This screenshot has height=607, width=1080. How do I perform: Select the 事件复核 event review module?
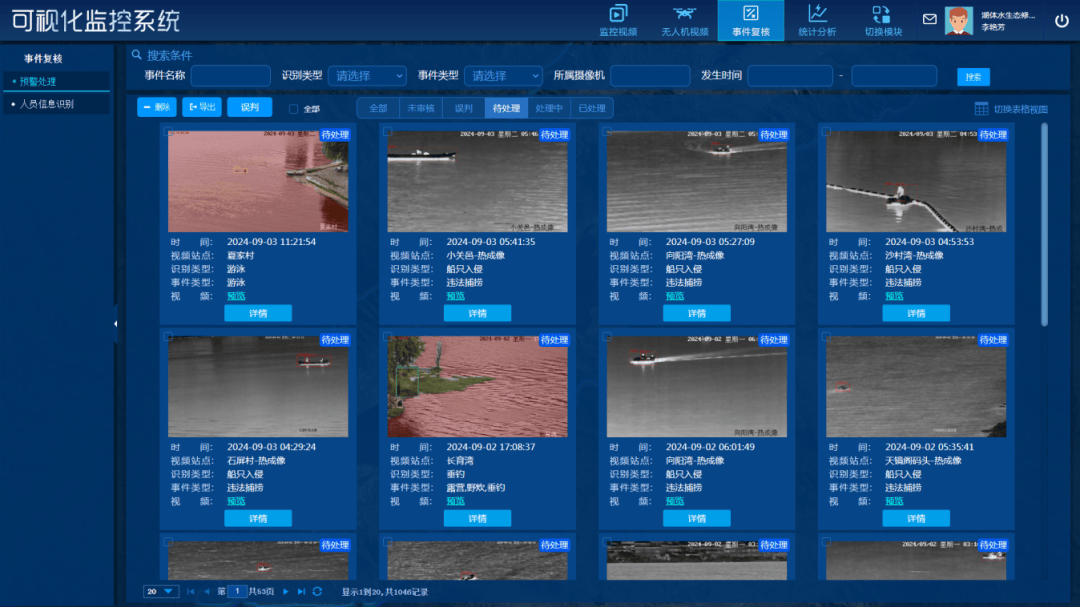pos(751,21)
